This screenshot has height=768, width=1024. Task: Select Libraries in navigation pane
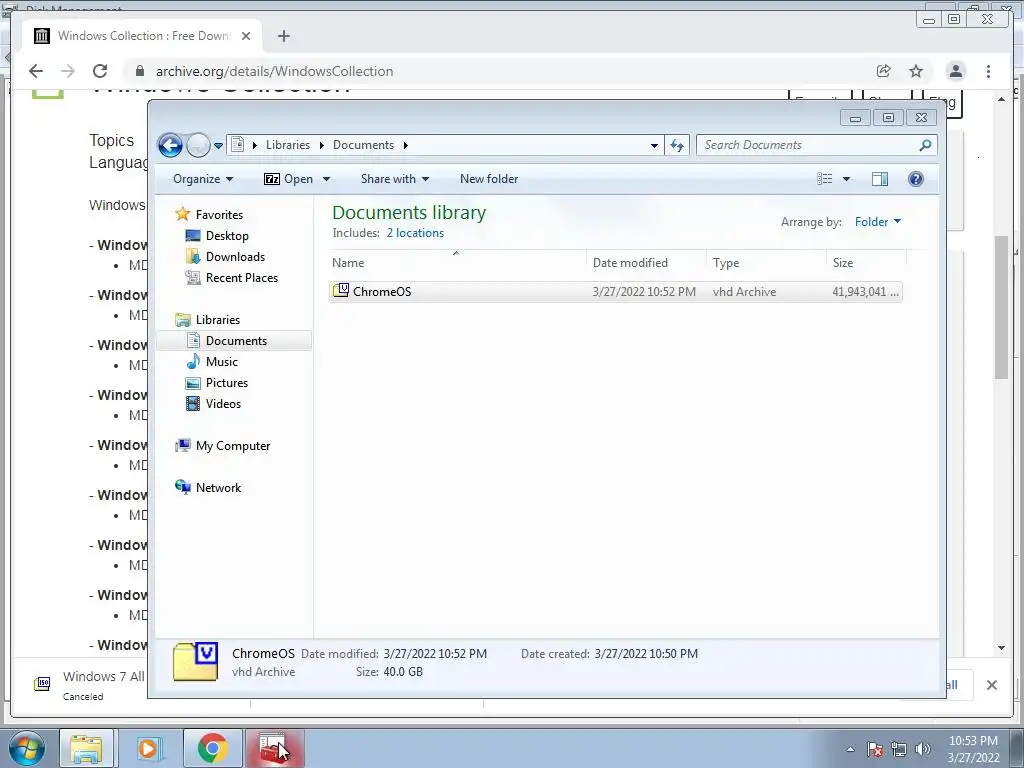click(217, 320)
